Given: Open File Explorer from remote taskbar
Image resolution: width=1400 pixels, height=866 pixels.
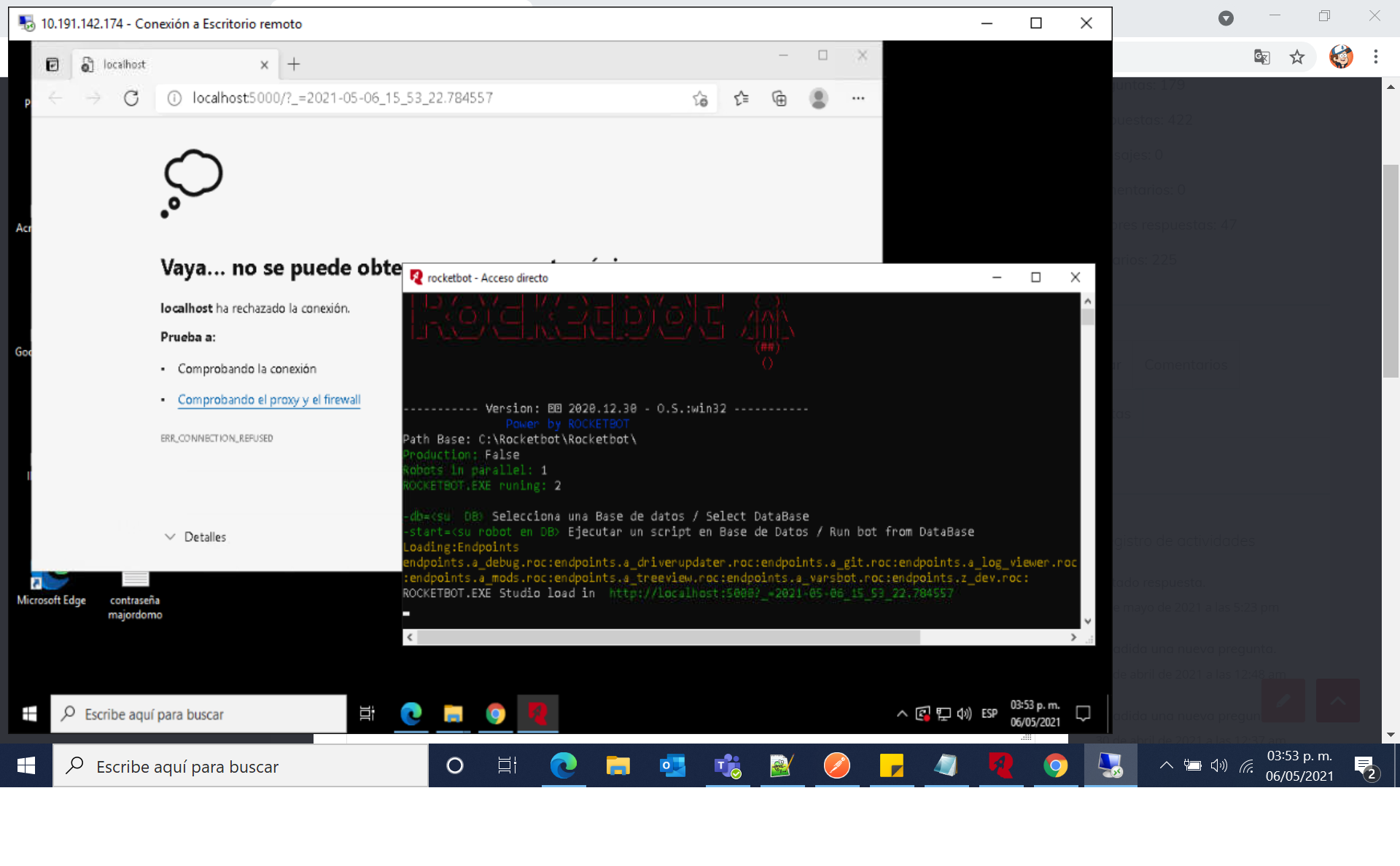Looking at the screenshot, I should click(453, 714).
